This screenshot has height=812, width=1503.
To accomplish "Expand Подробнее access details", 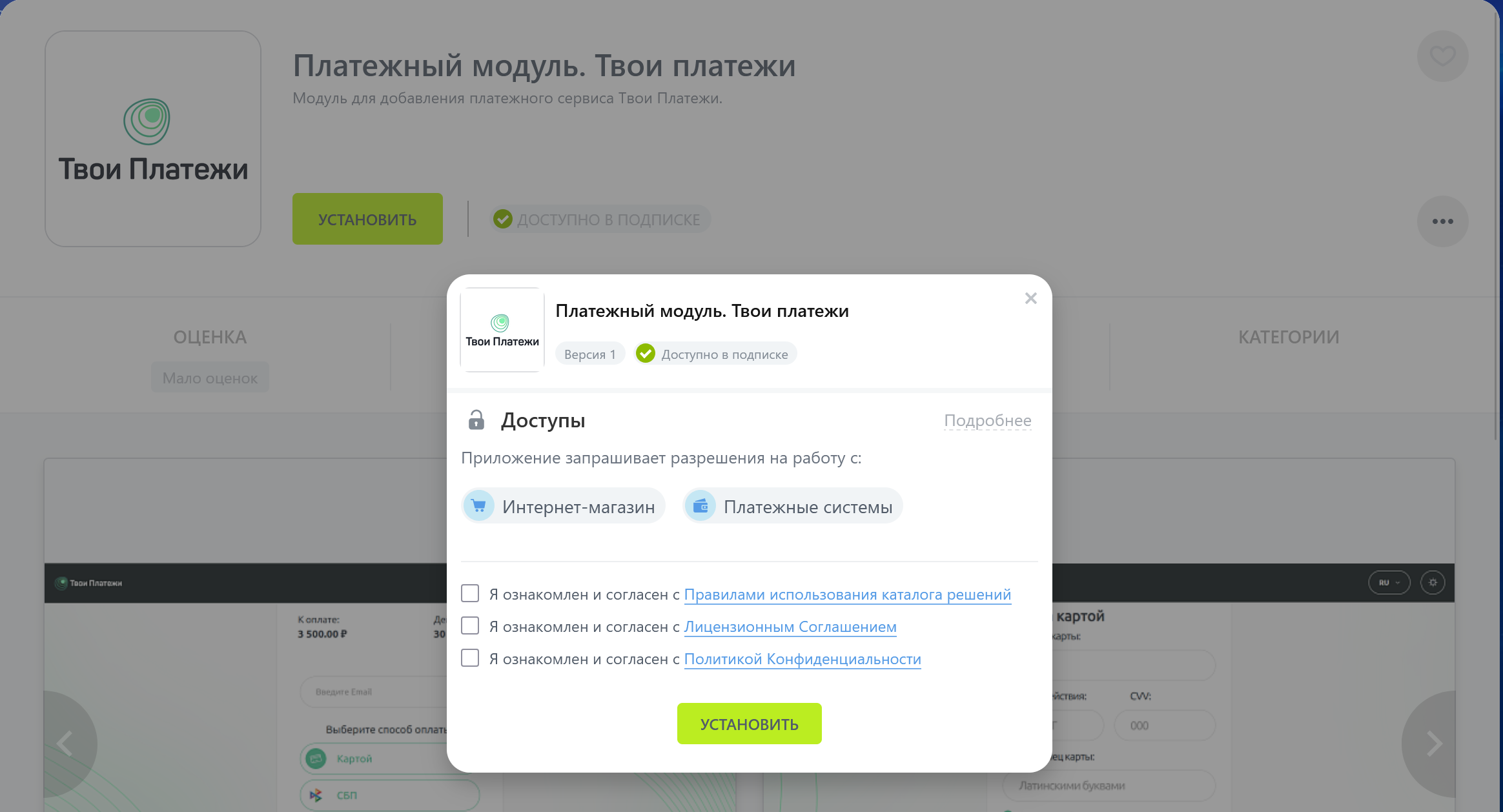I will (x=987, y=421).
